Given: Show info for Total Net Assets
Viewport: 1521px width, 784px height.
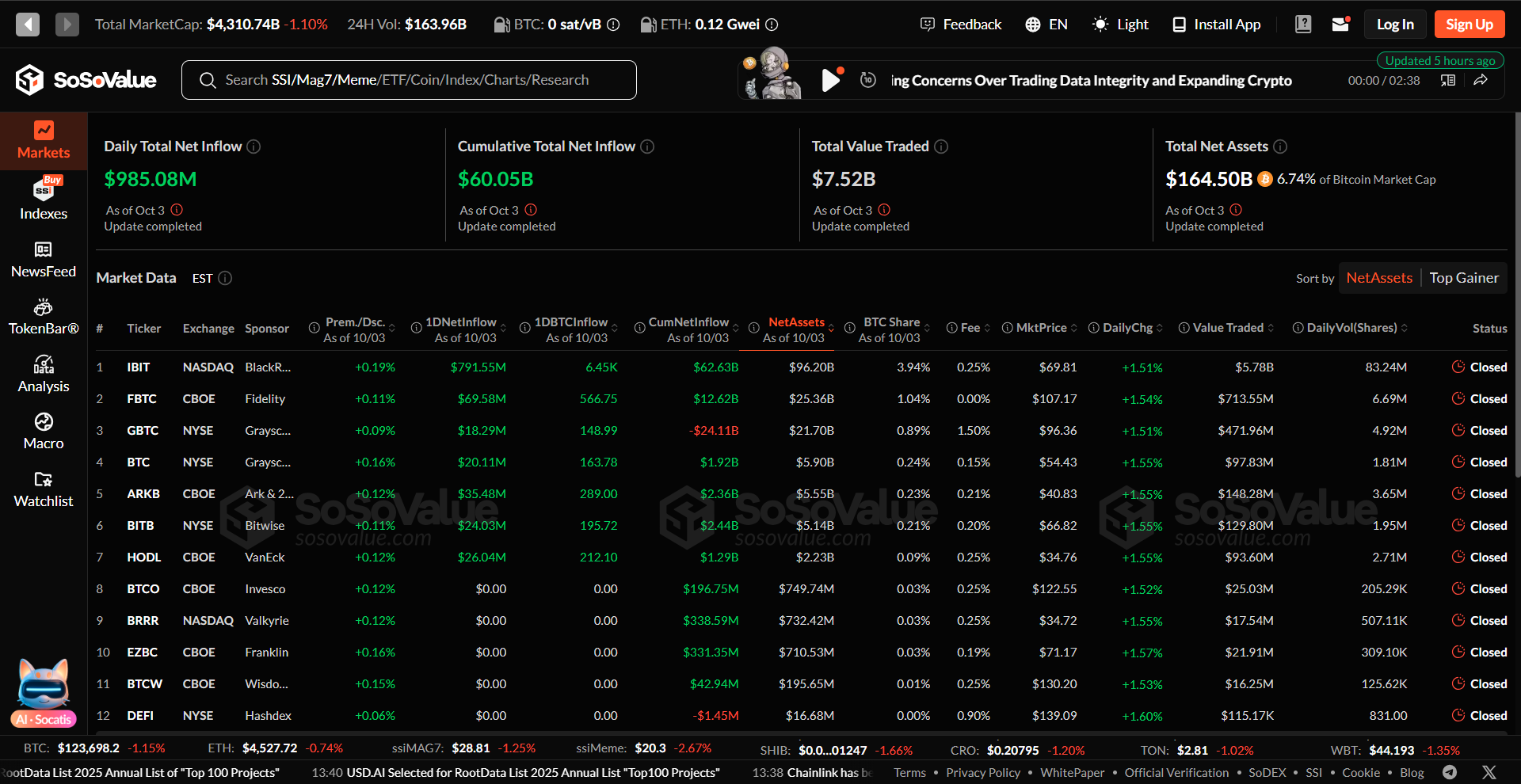Looking at the screenshot, I should (x=1280, y=147).
